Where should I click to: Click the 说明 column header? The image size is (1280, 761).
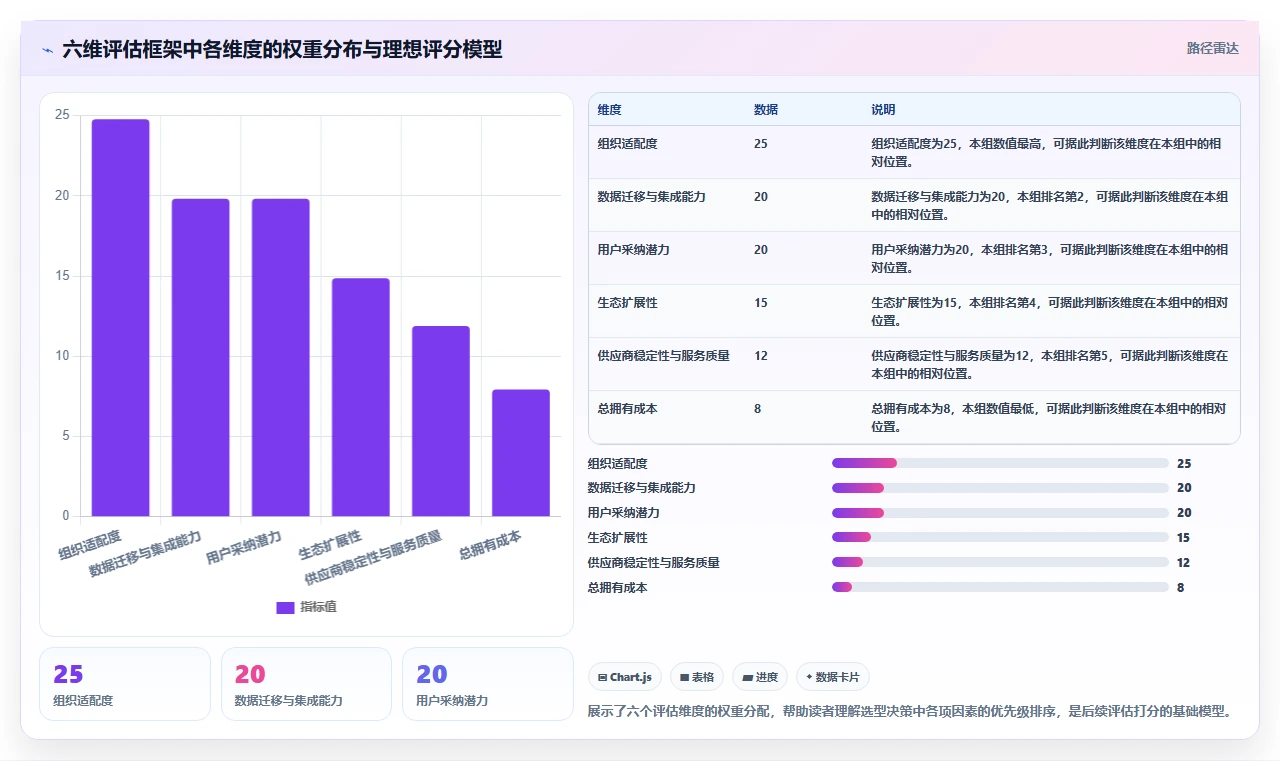(x=883, y=110)
